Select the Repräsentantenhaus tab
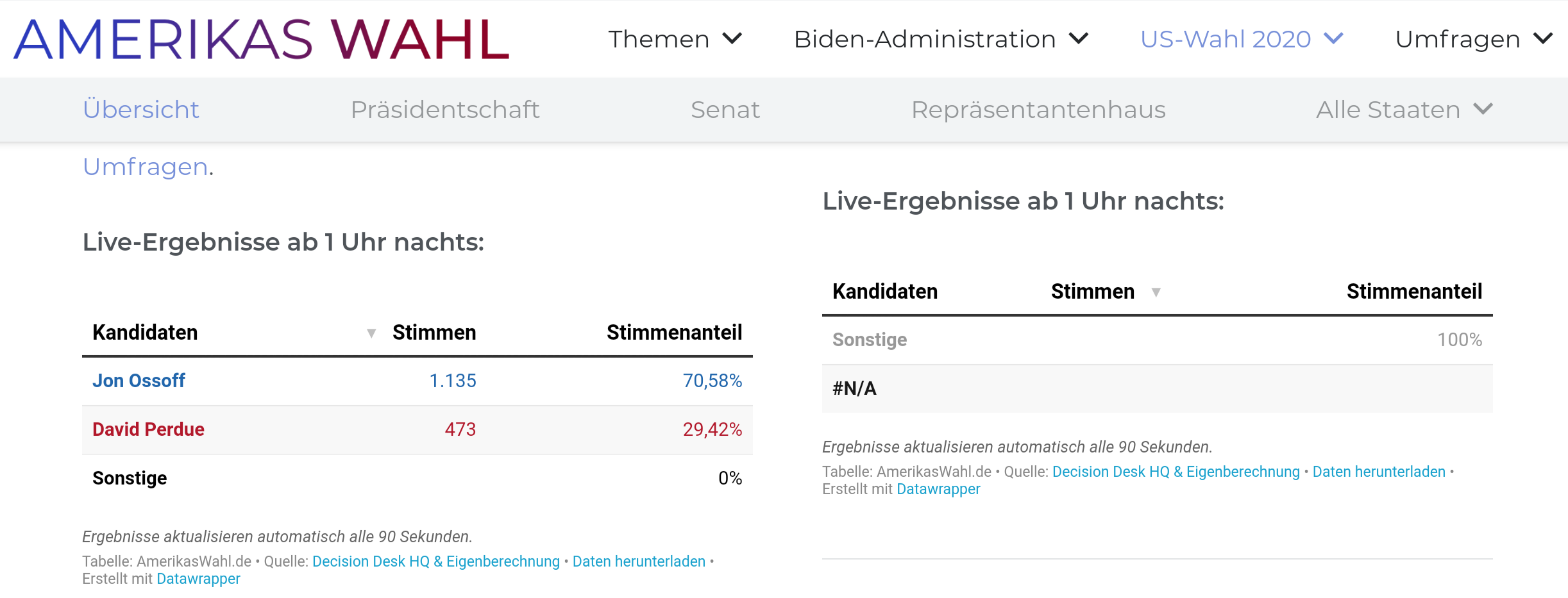Viewport: 1568px width, 598px height. (1038, 110)
